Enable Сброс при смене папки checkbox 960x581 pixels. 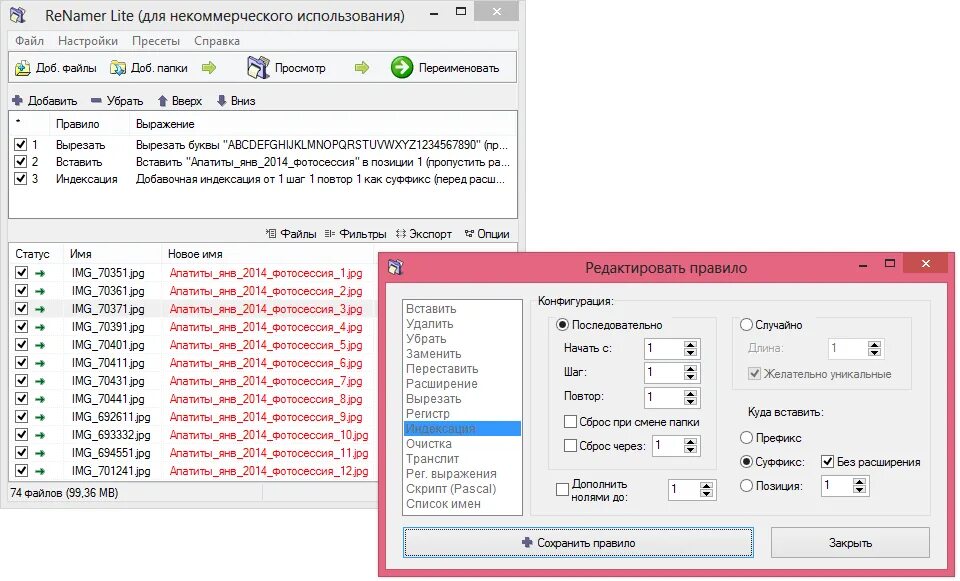pyautogui.click(x=570, y=422)
